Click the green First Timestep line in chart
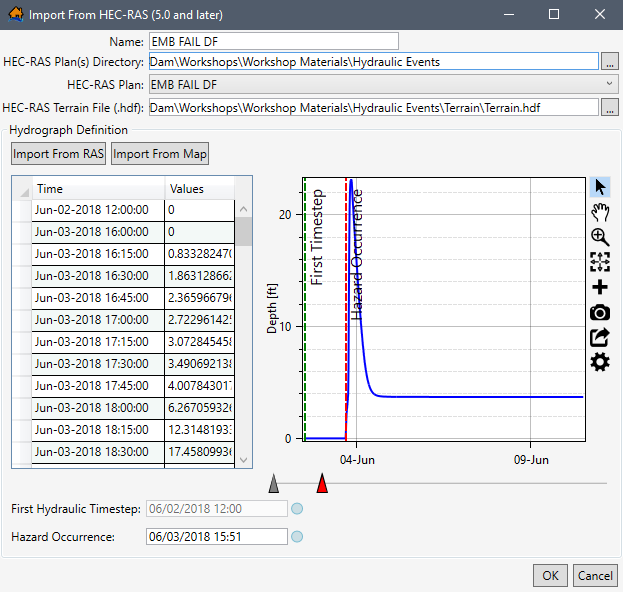Image resolution: width=623 pixels, height=592 pixels. [305, 309]
